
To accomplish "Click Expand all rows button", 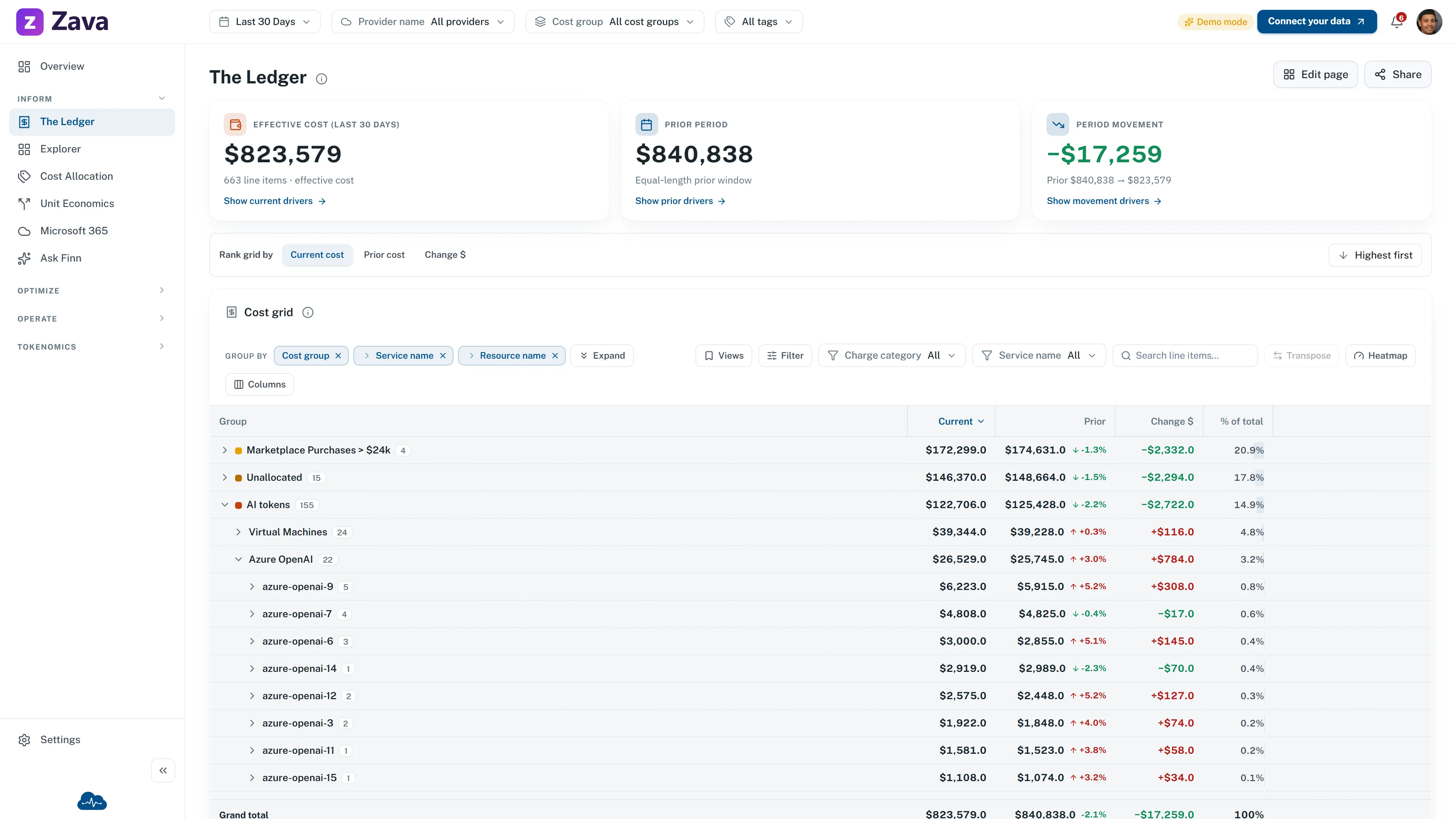I will (x=602, y=356).
